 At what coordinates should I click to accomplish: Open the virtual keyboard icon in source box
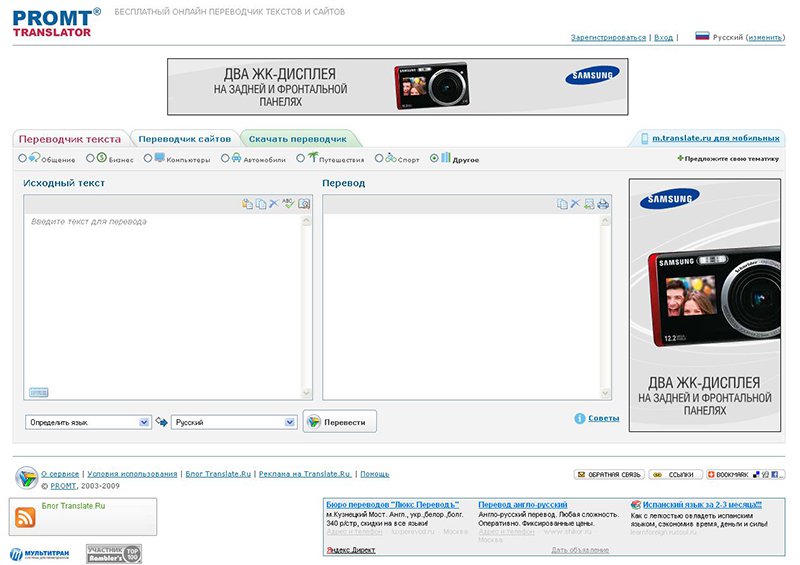coord(39,392)
